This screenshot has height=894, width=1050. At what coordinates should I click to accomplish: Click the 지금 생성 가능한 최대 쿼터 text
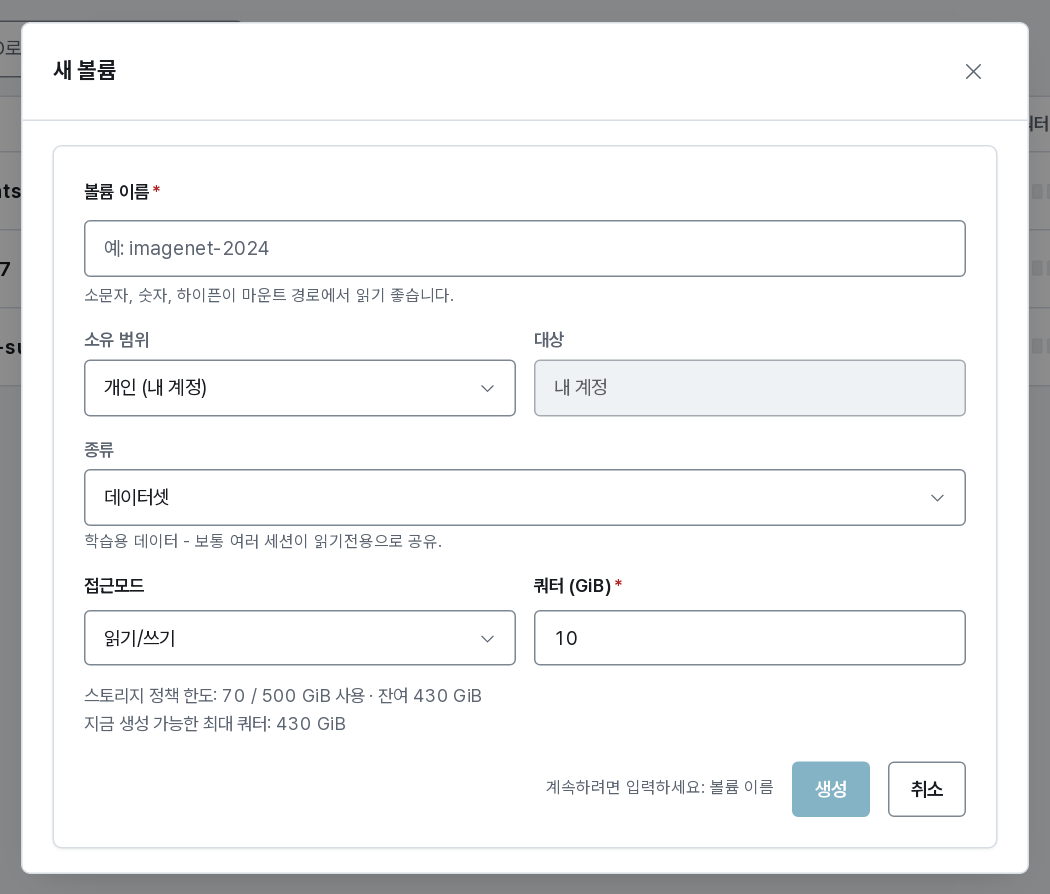click(x=215, y=724)
